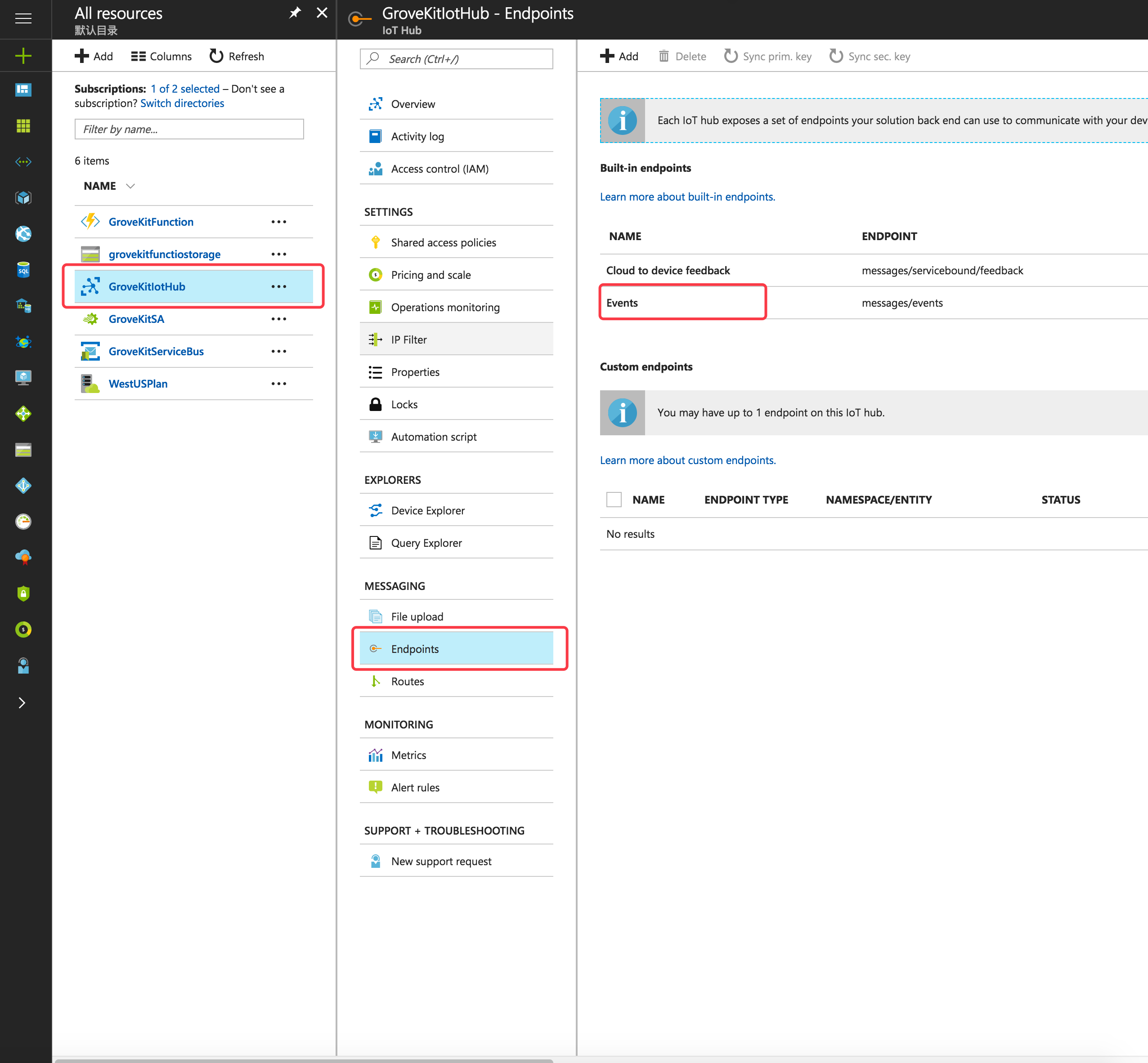Open ellipsis menu for WestUSPlan

(278, 384)
